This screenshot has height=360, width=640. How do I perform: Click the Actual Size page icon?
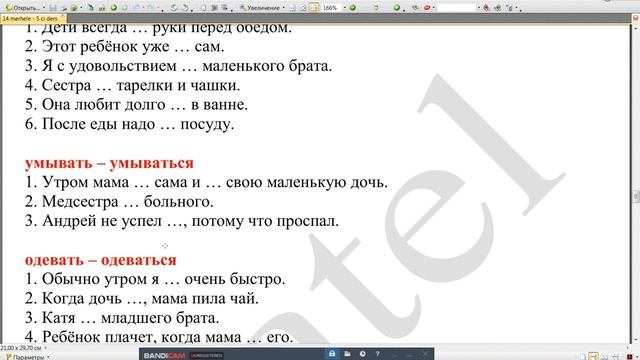pyautogui.click(x=292, y=8)
